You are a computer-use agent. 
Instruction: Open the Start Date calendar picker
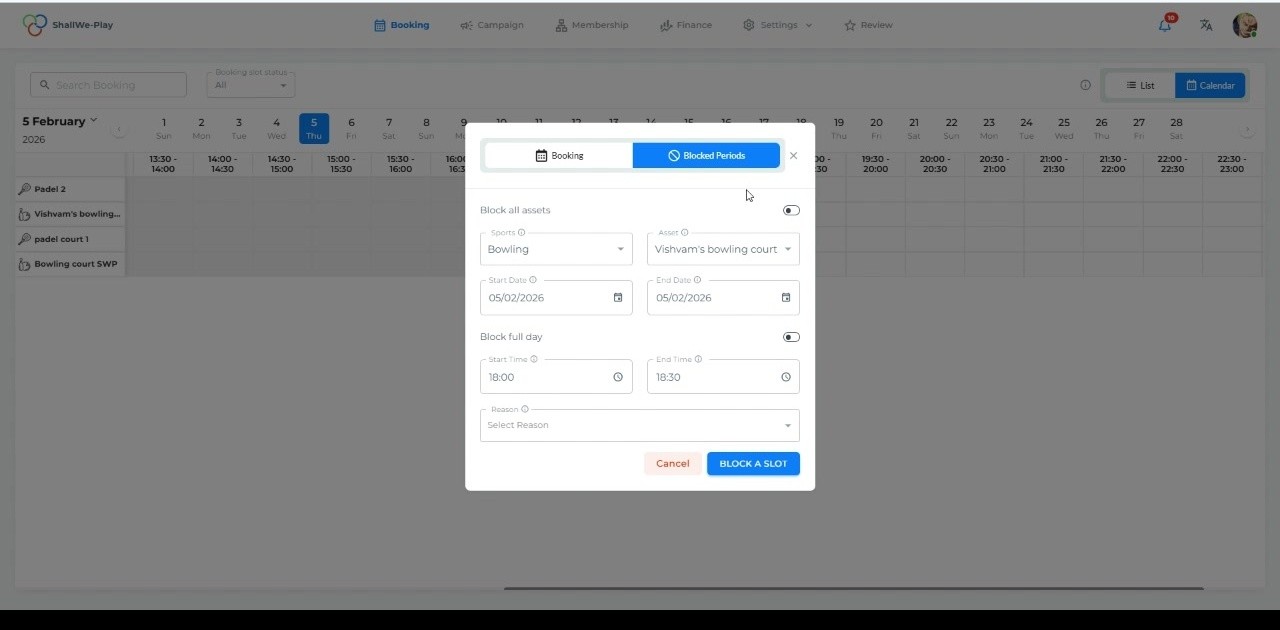click(618, 297)
